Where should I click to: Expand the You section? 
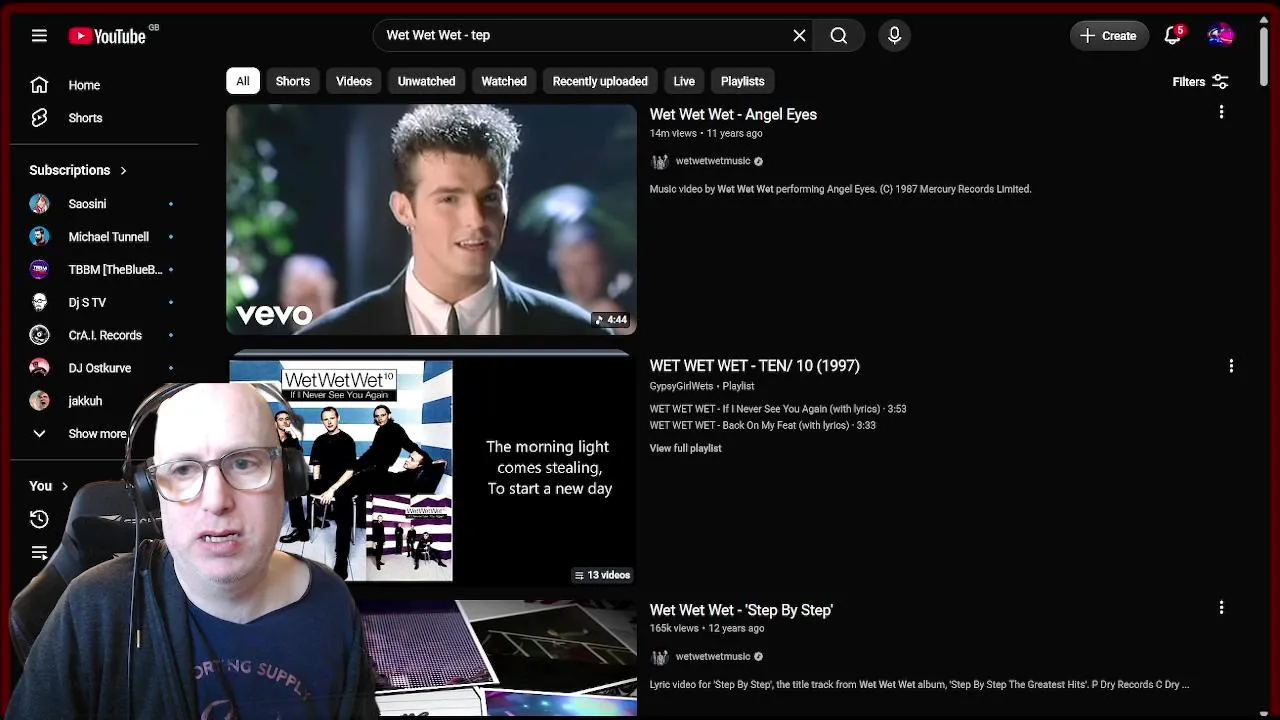click(49, 486)
